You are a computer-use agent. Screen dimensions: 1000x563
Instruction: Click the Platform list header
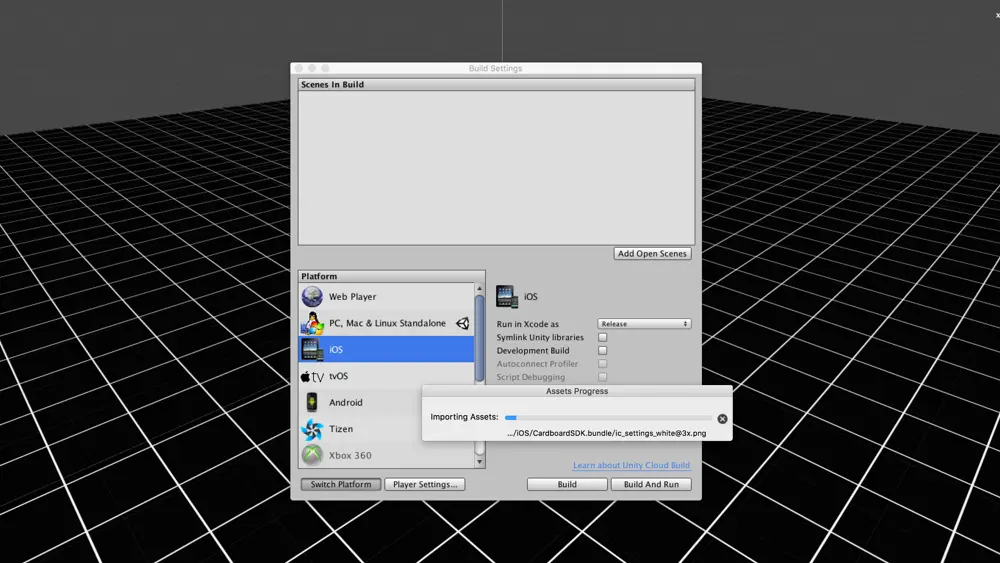pos(392,276)
